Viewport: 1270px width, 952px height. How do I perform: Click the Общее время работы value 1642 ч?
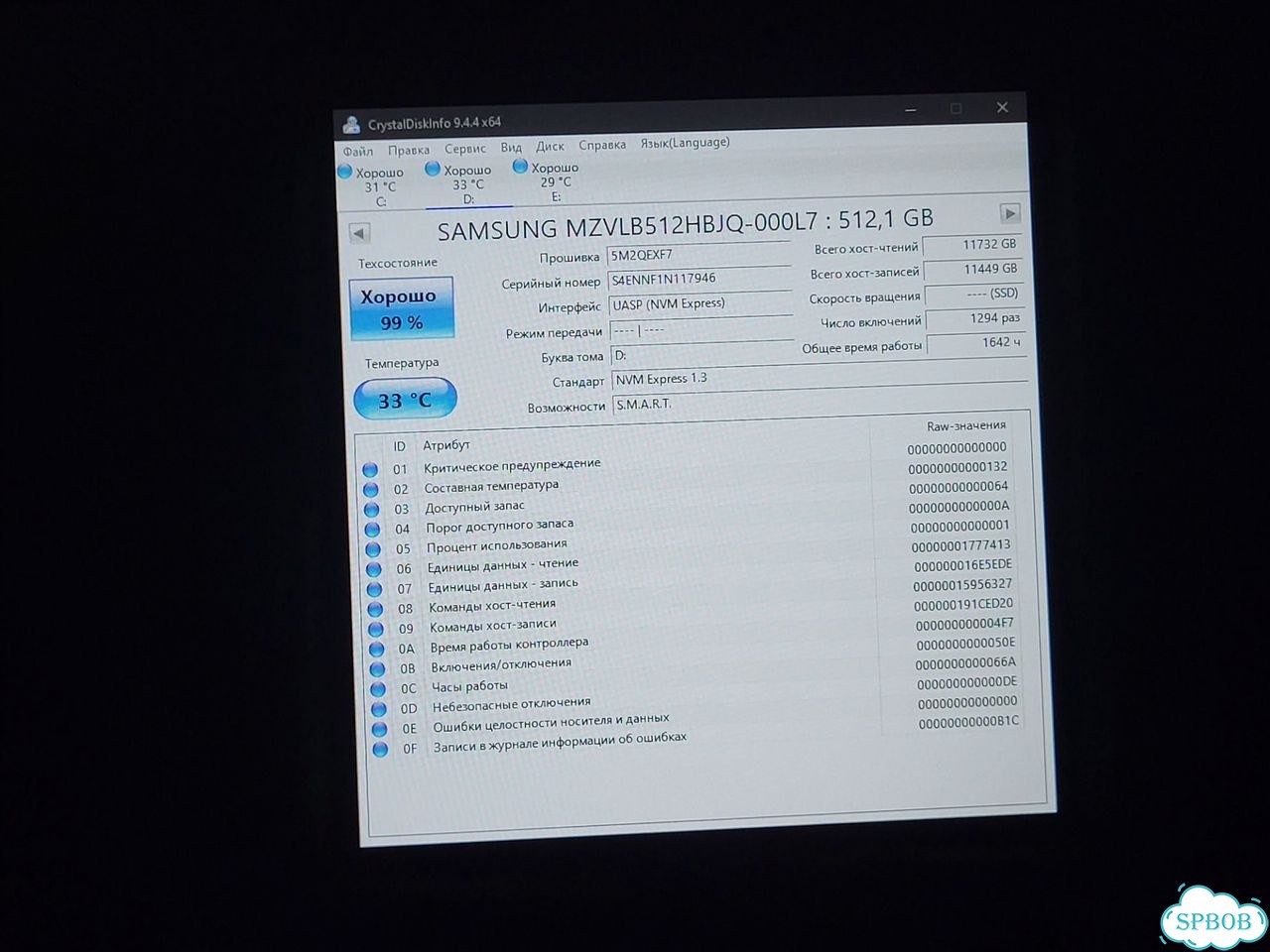(x=975, y=343)
